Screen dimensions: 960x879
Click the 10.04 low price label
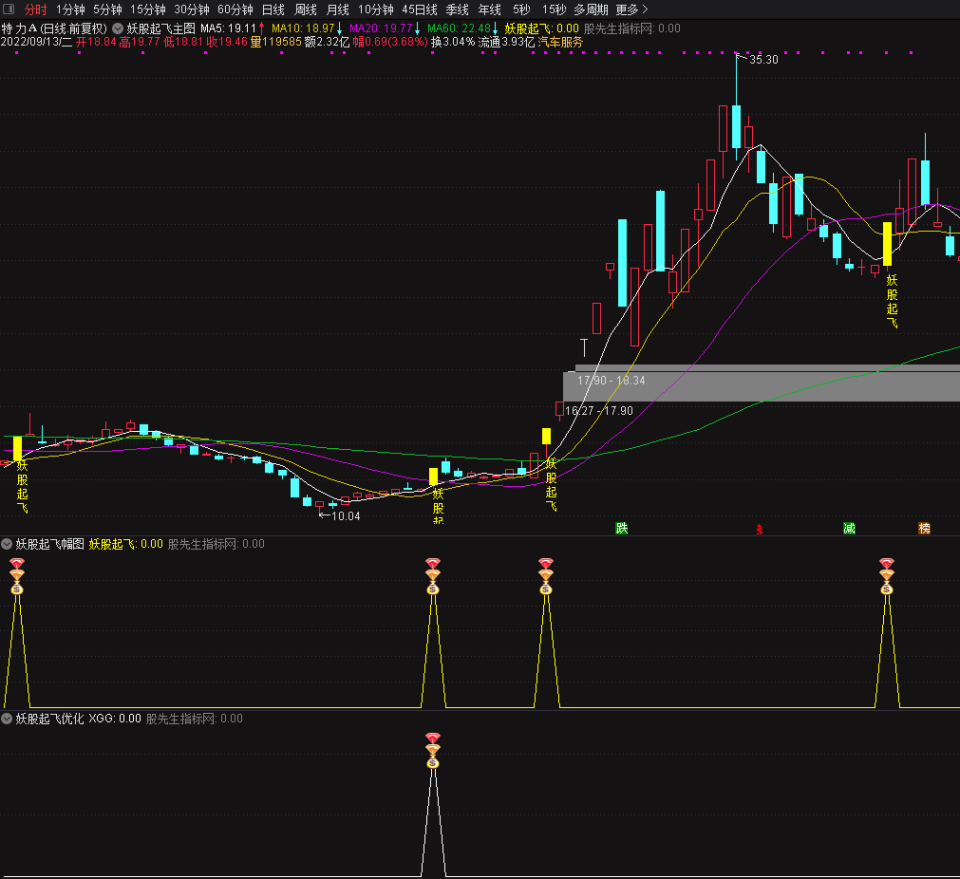tap(346, 516)
